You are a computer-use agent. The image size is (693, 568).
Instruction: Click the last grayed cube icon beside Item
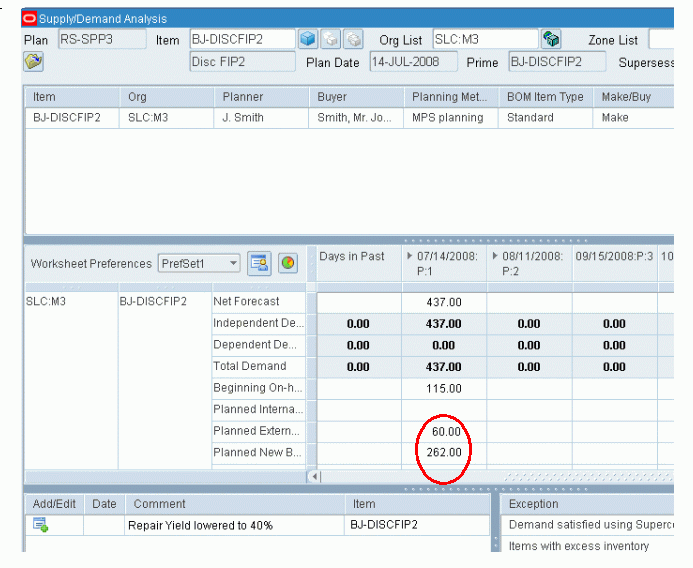353,39
